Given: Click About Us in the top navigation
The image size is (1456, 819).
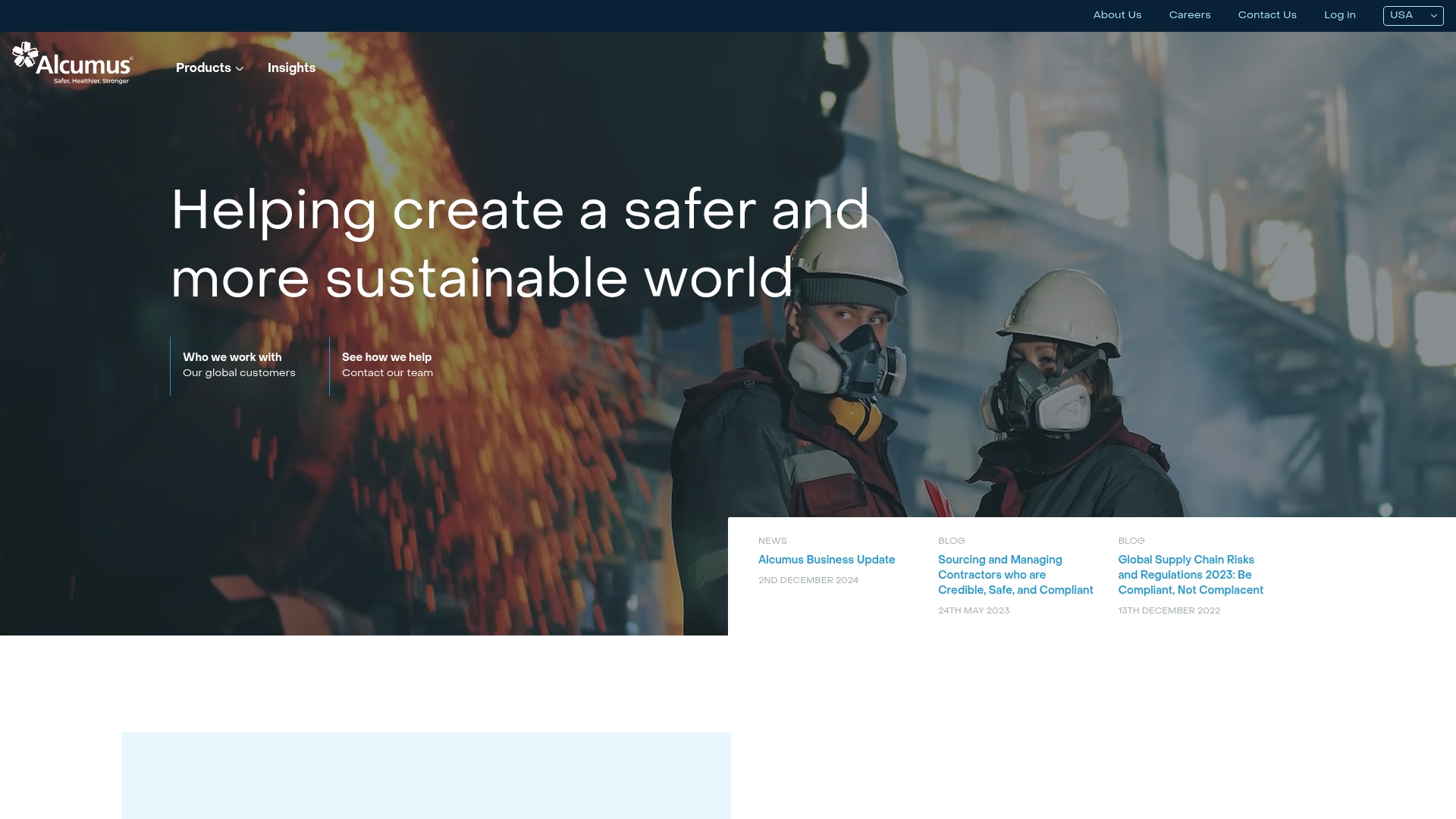Looking at the screenshot, I should pyautogui.click(x=1116, y=15).
